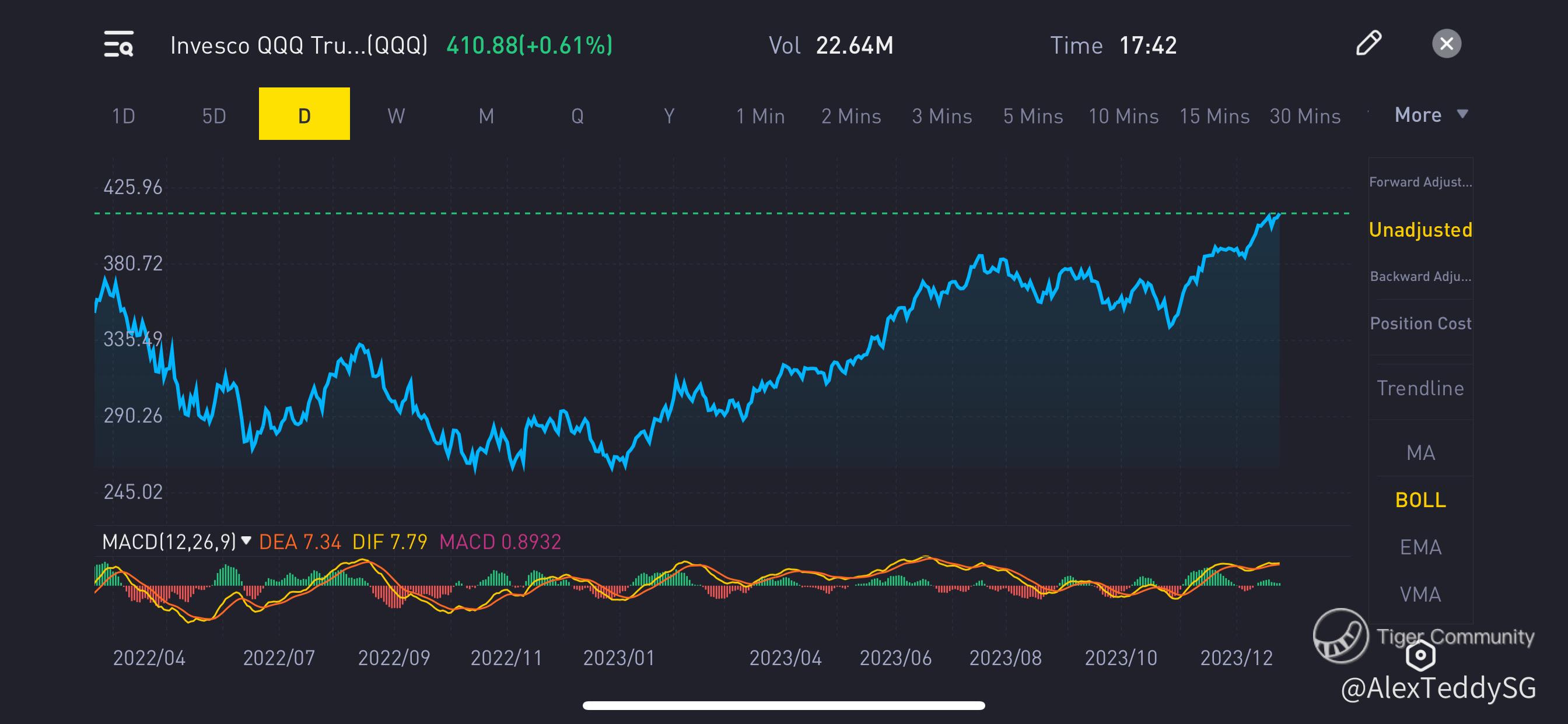Tap the pencil drawing tool icon
1568x724 pixels.
click(x=1368, y=43)
